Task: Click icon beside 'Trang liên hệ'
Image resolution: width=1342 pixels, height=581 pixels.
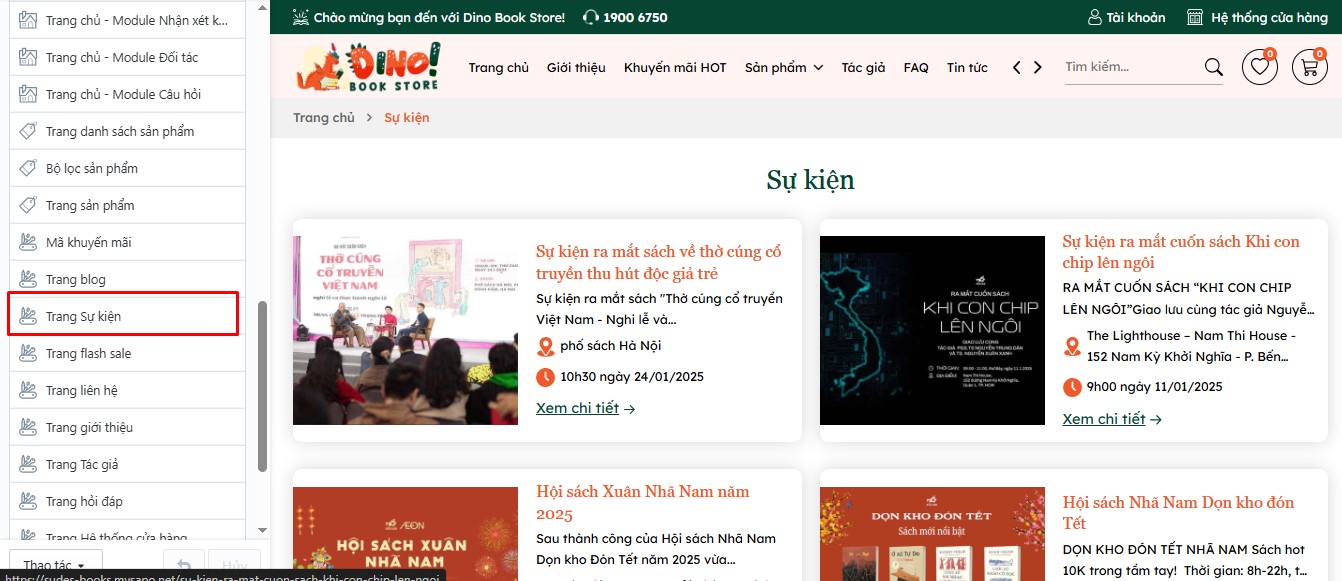Action: pyautogui.click(x=28, y=390)
